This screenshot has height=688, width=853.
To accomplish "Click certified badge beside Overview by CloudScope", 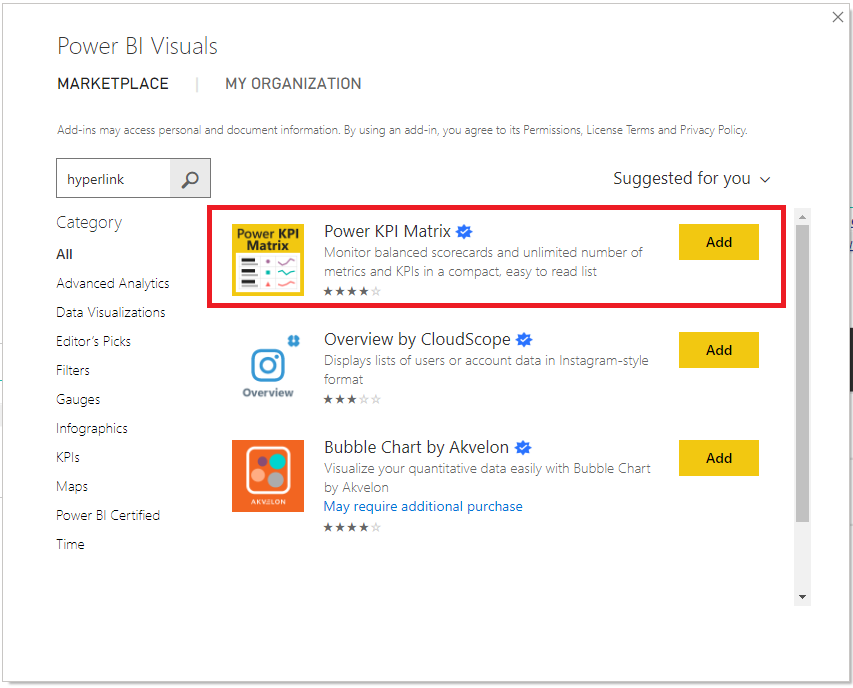I will pyautogui.click(x=524, y=340).
